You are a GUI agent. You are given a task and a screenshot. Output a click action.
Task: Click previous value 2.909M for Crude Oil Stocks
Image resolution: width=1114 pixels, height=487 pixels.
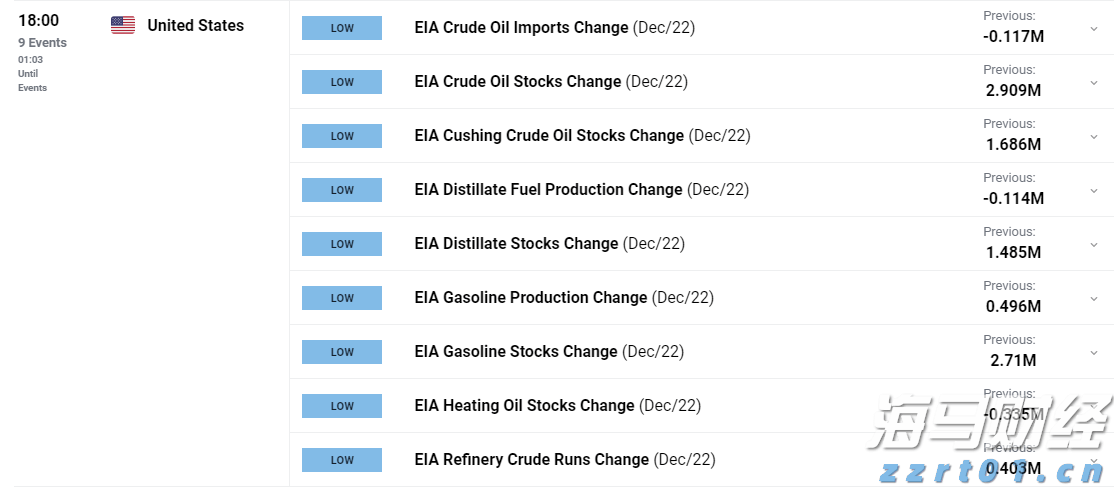click(1013, 90)
